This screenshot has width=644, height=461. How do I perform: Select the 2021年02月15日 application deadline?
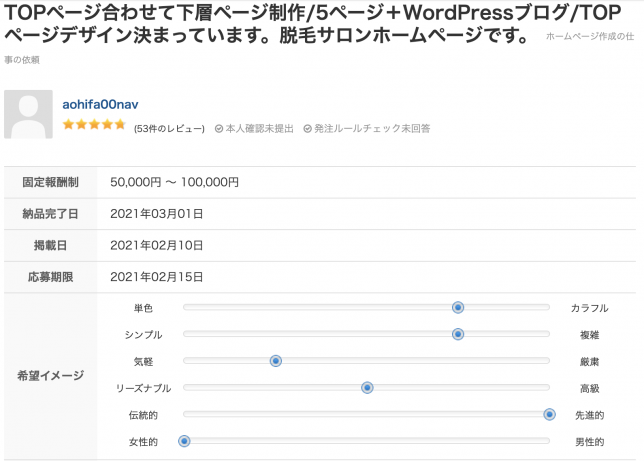tap(156, 277)
